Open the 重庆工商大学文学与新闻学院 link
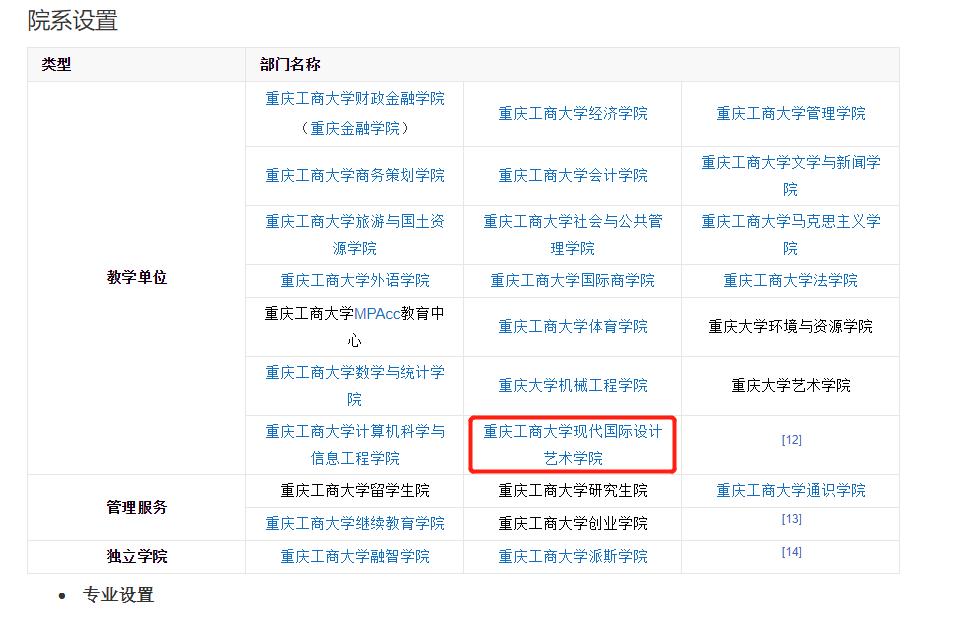 [790, 176]
